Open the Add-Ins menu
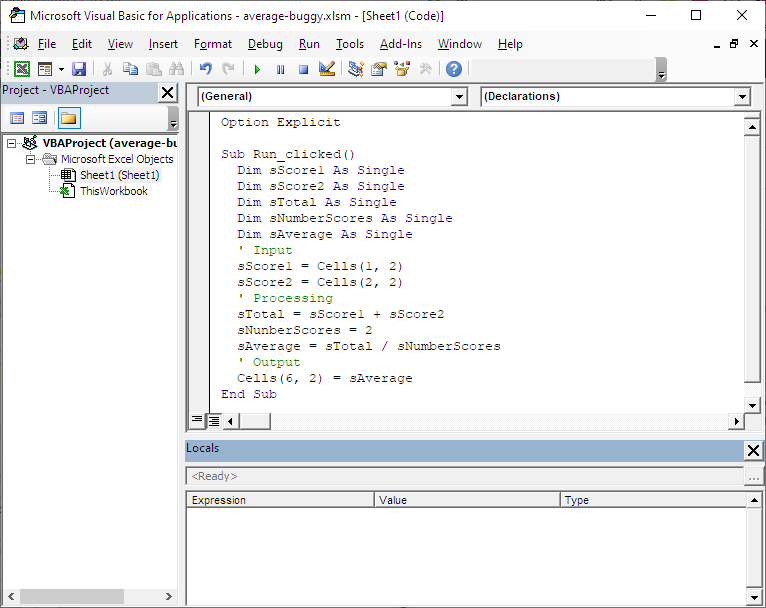This screenshot has width=766, height=608. coord(401,44)
